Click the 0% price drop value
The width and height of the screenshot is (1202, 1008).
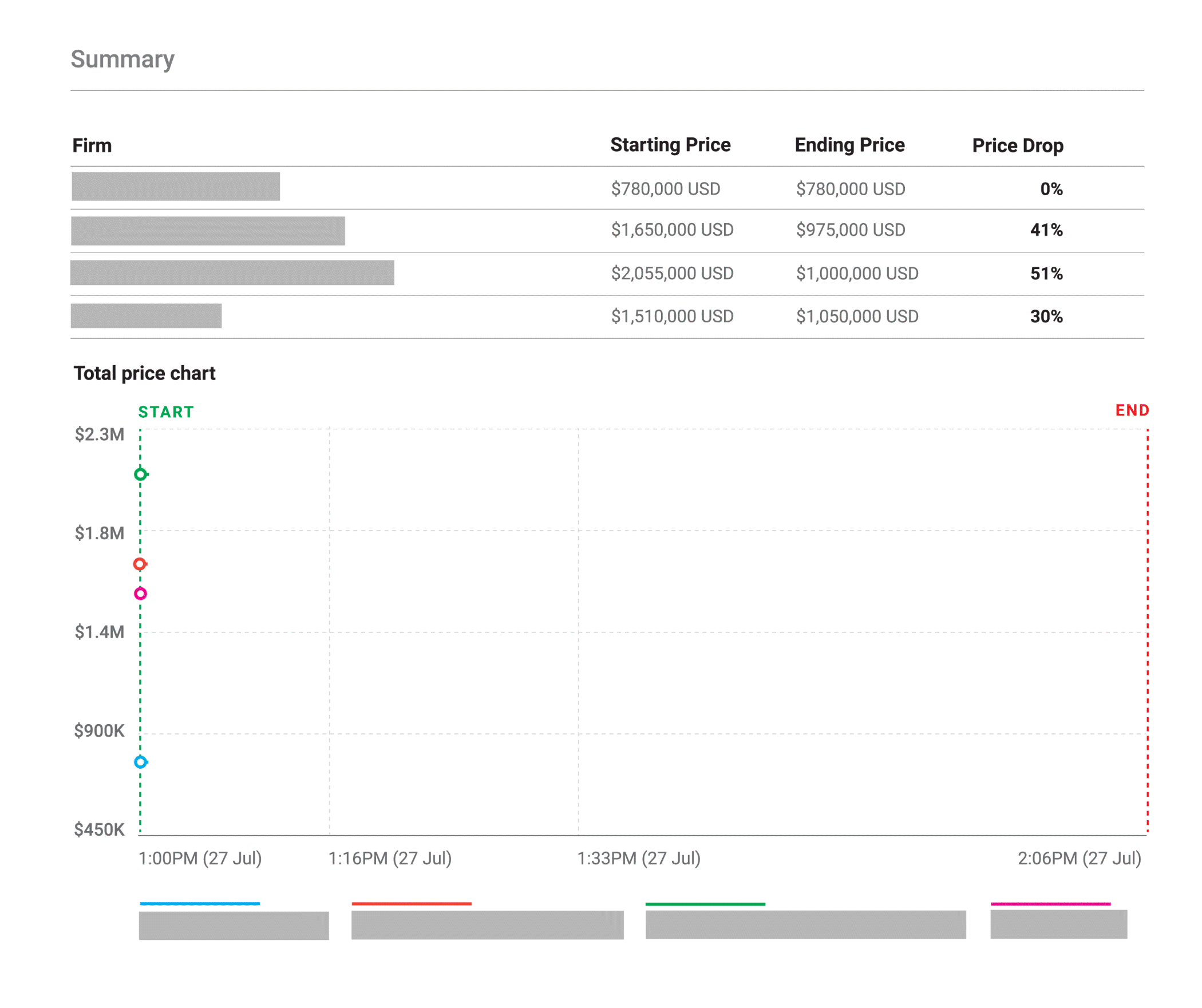[x=1052, y=189]
